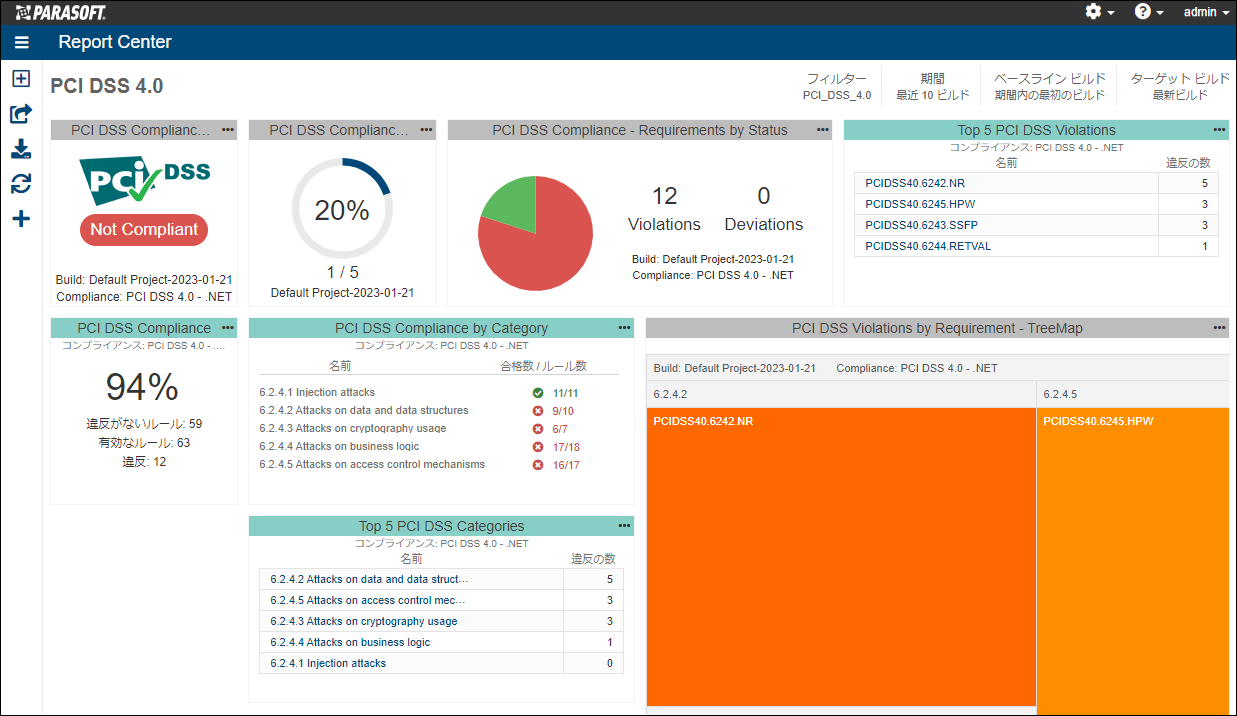The image size is (1237, 716).
Task: Click 違反の数 header in Top 5 Violations
Action: pyautogui.click(x=1188, y=162)
